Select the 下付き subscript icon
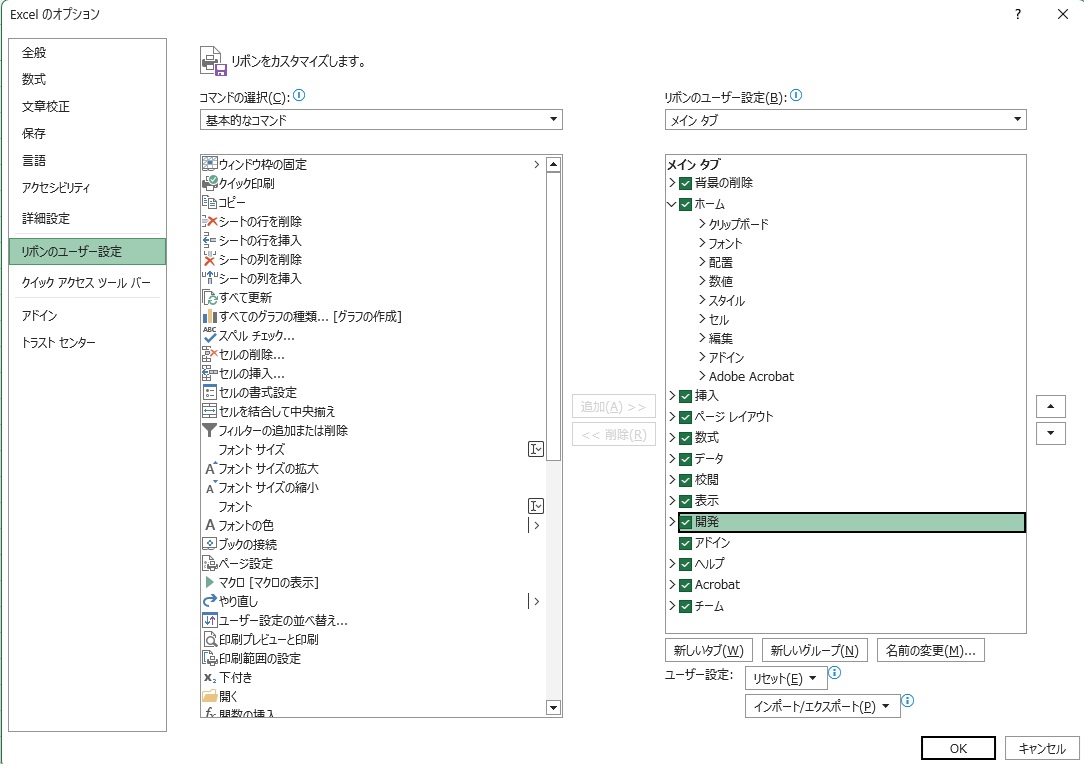 [209, 678]
